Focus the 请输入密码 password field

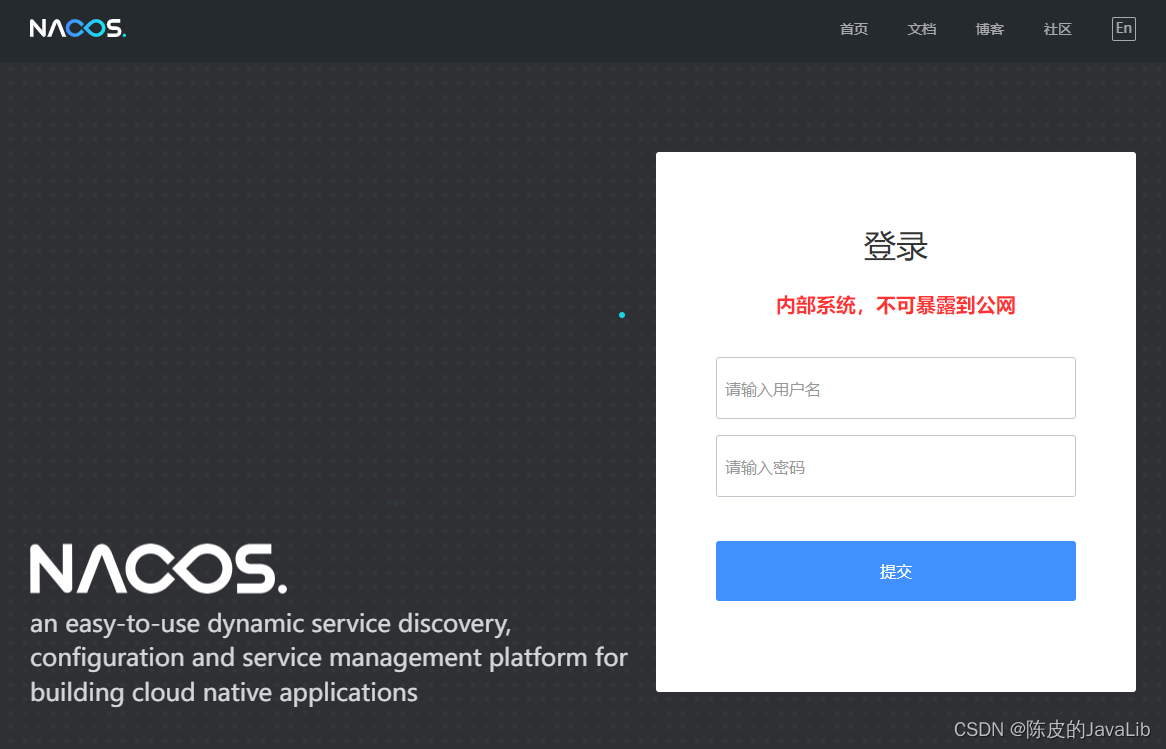(895, 466)
